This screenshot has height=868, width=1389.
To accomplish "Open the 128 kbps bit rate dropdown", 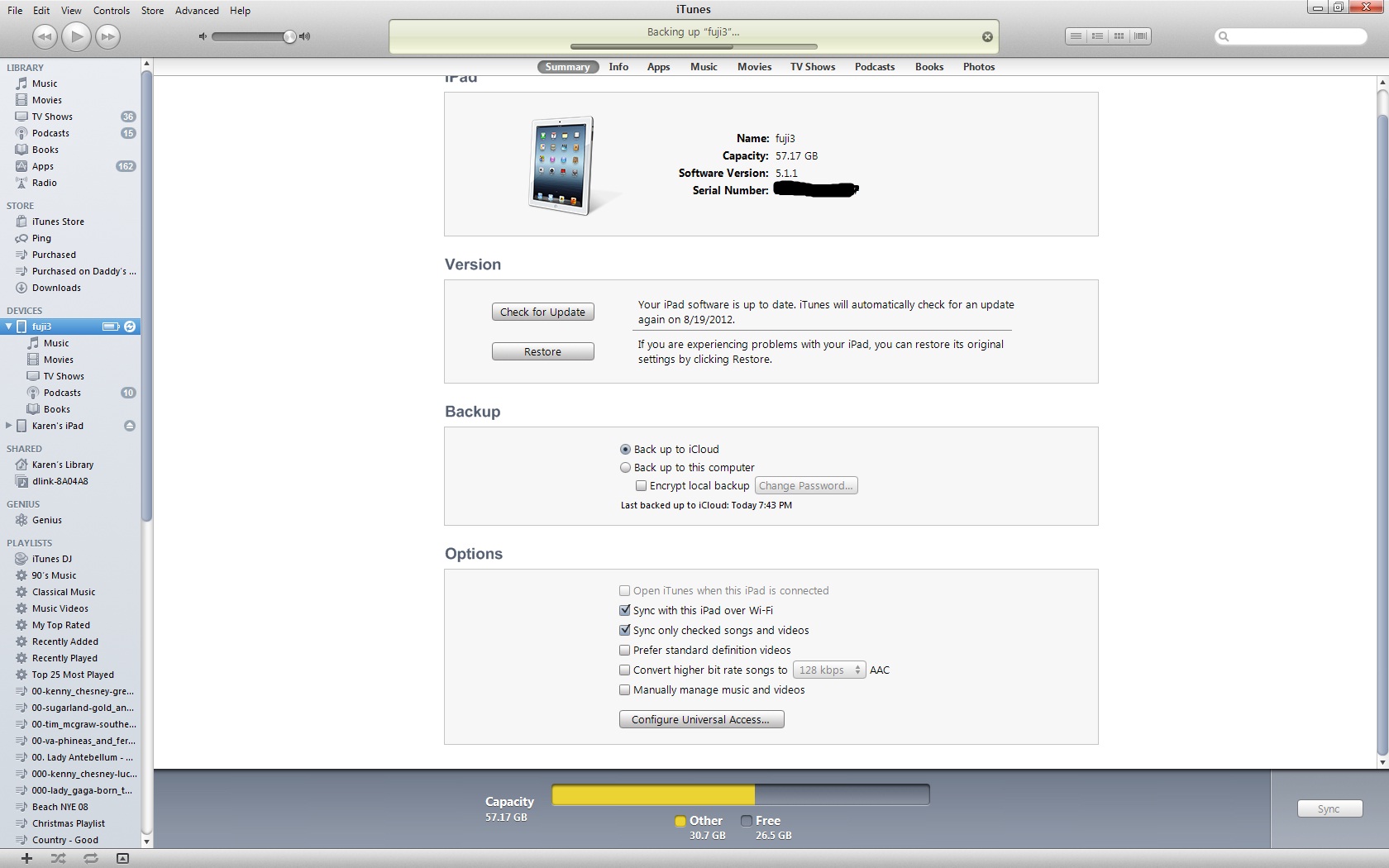I will (829, 670).
